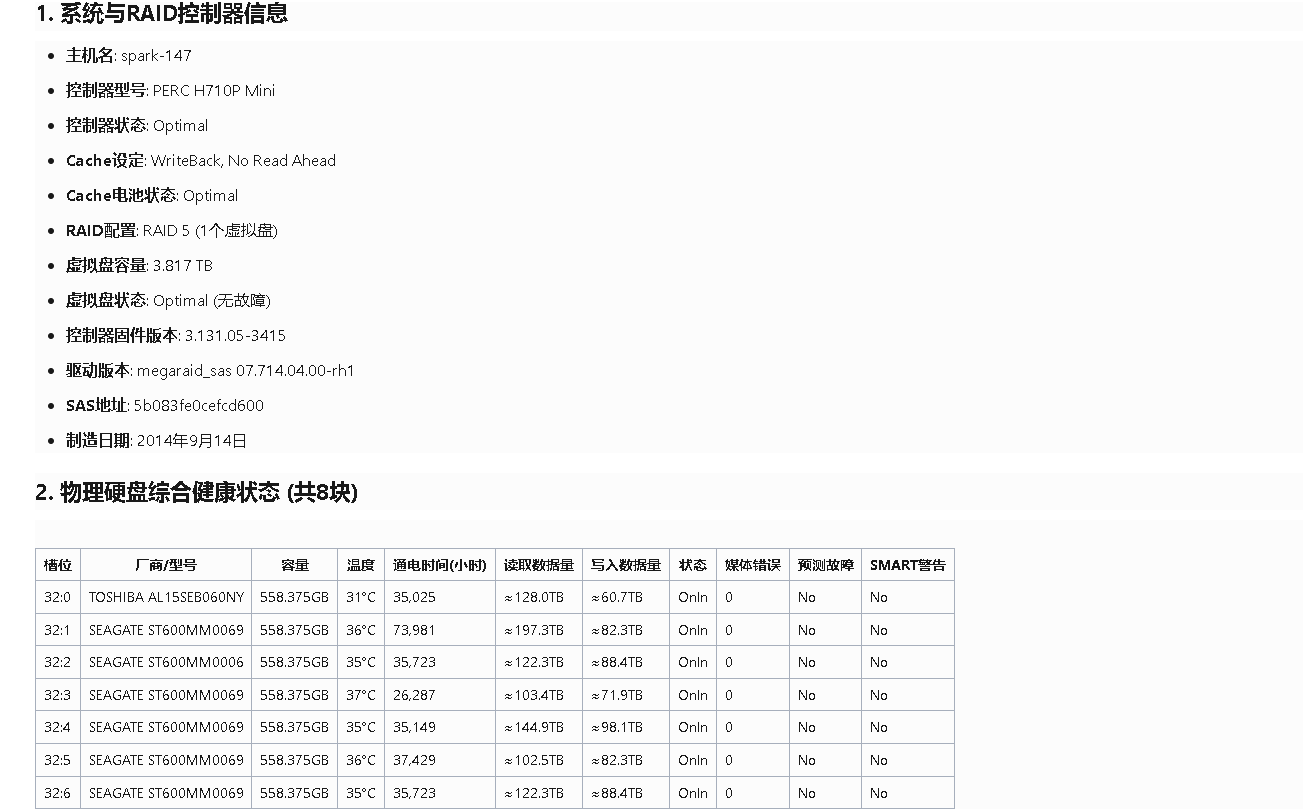Click the 读取数据量 column header
1303x809 pixels.
click(x=539, y=565)
